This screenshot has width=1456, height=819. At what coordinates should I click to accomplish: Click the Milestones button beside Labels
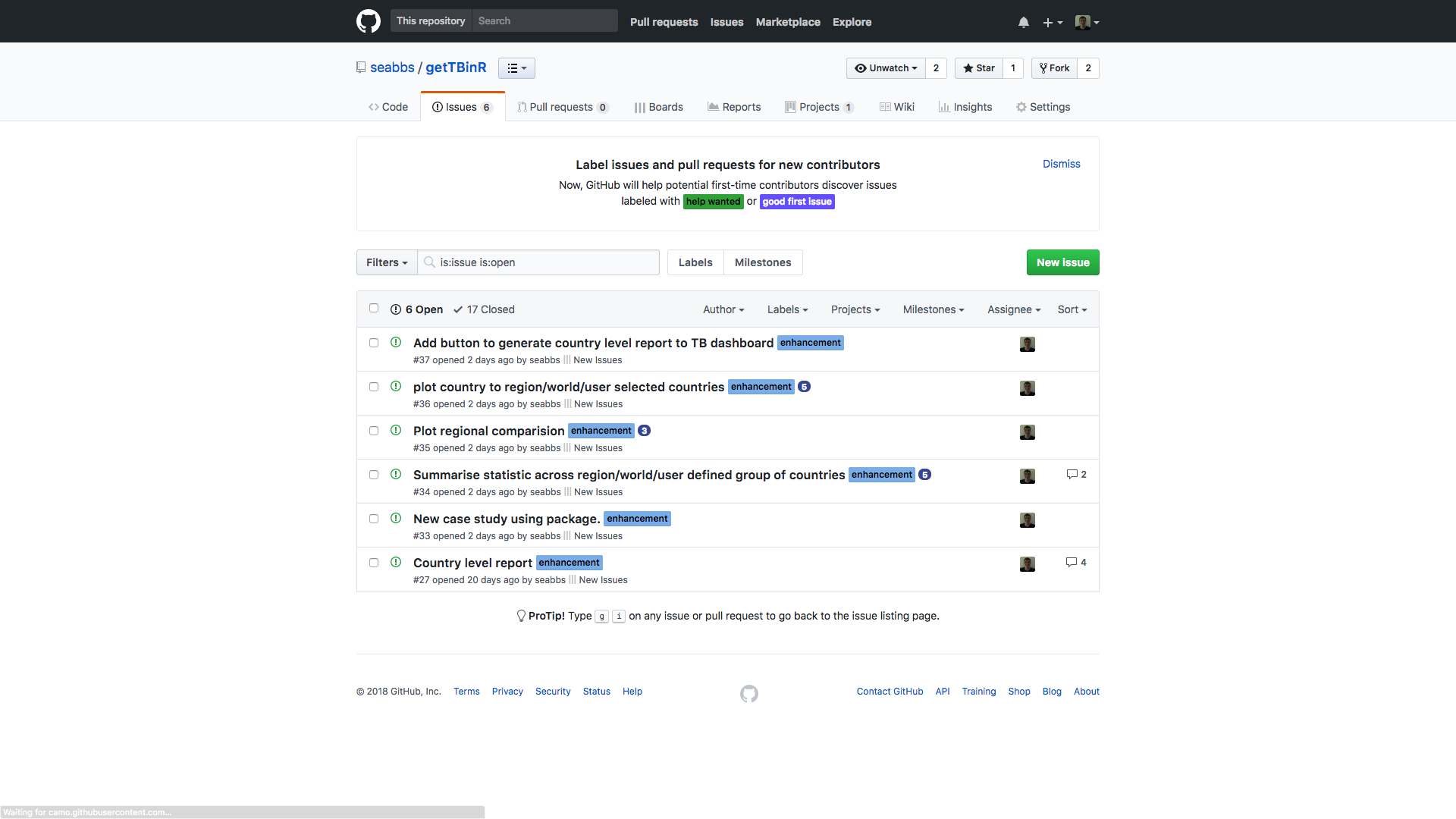click(763, 262)
